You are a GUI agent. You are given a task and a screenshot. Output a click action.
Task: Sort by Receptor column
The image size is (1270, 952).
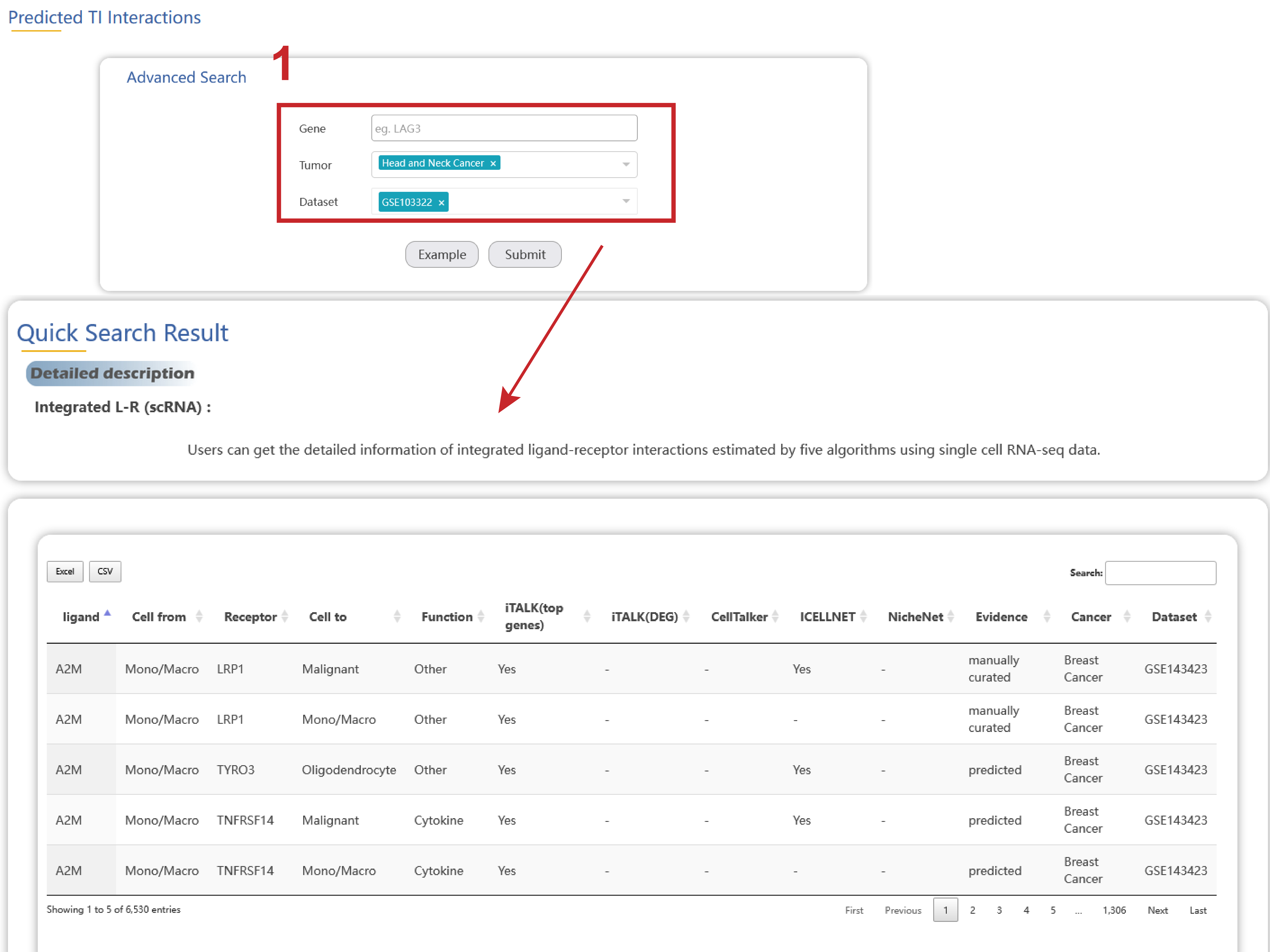coord(285,617)
